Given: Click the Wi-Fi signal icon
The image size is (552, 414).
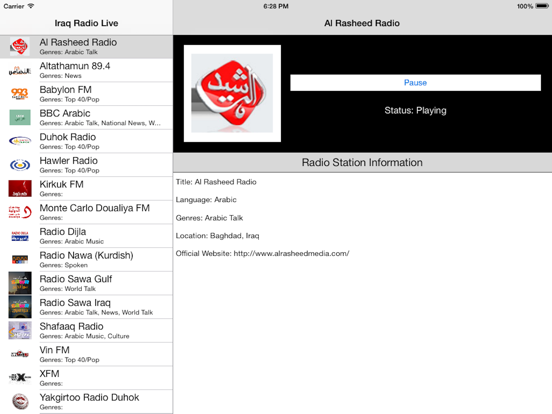Looking at the screenshot, I should 31,6.
